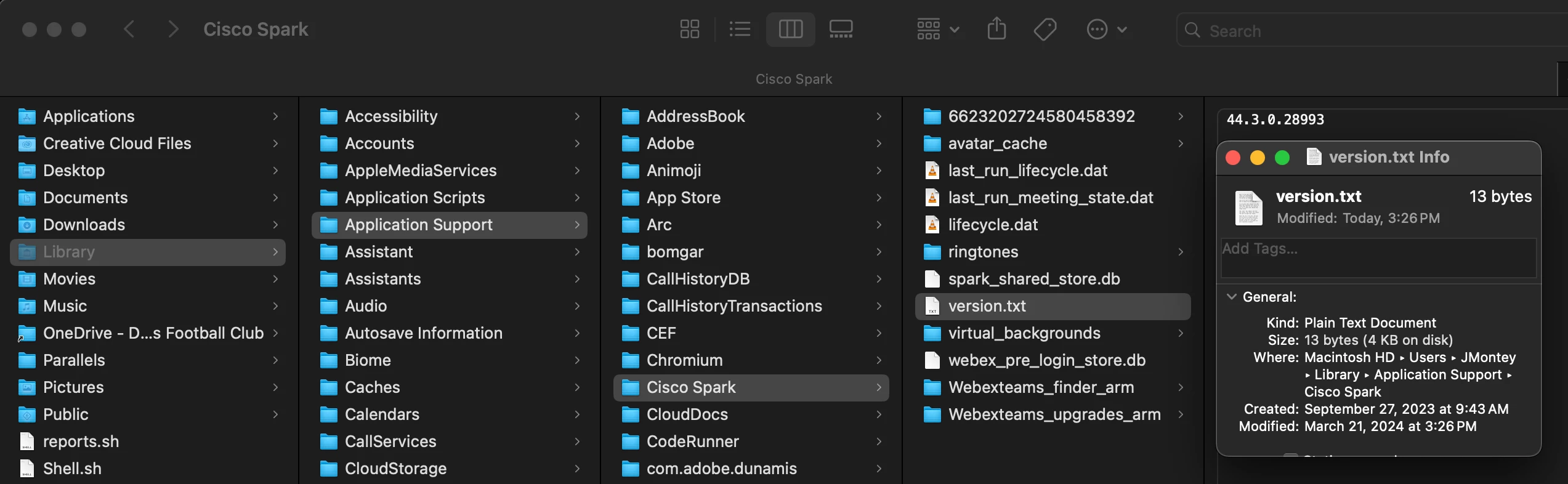Select last_run_lifecycle.dat VLC file icon

click(932, 171)
